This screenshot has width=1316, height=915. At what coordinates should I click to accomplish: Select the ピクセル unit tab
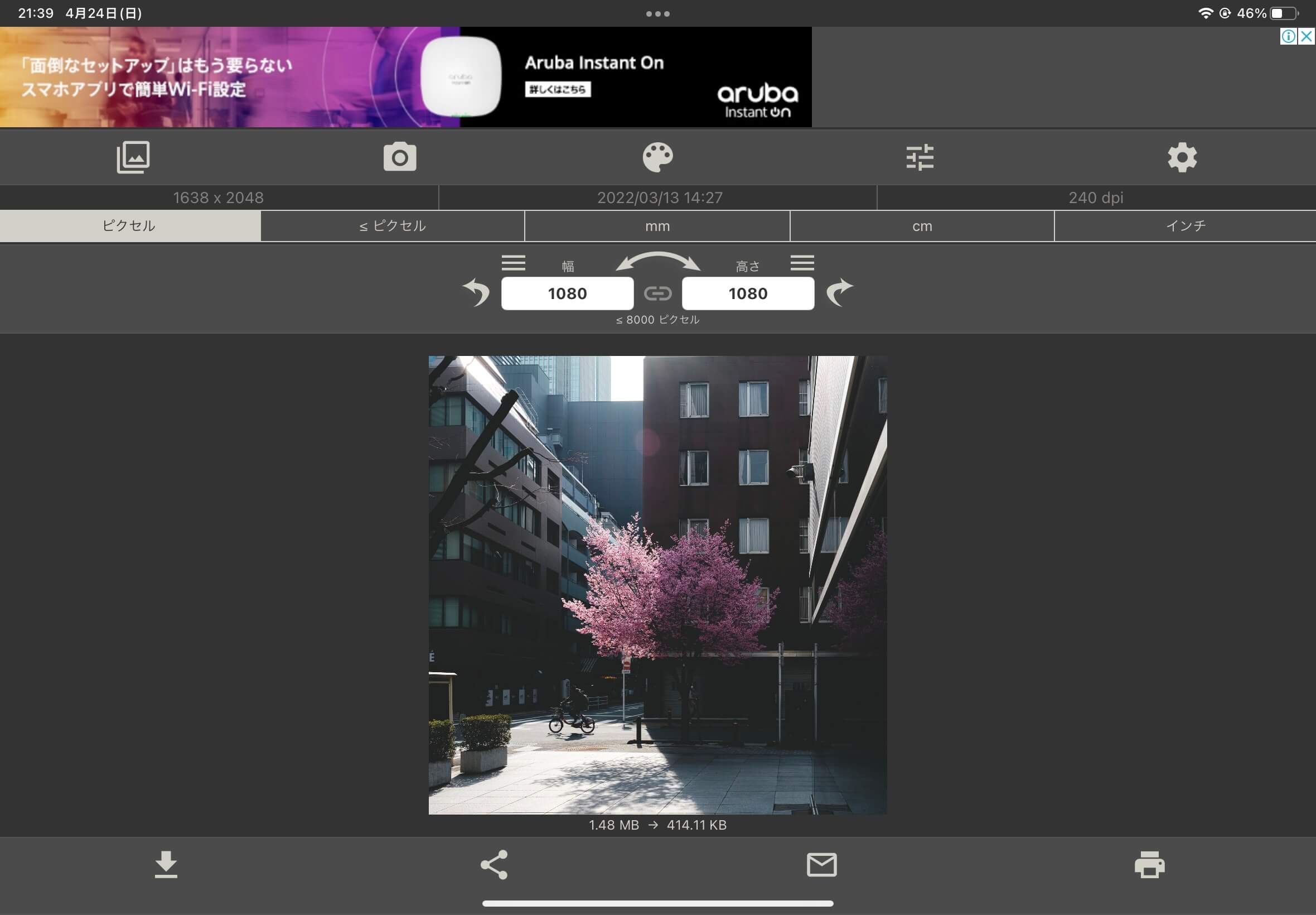pos(130,226)
